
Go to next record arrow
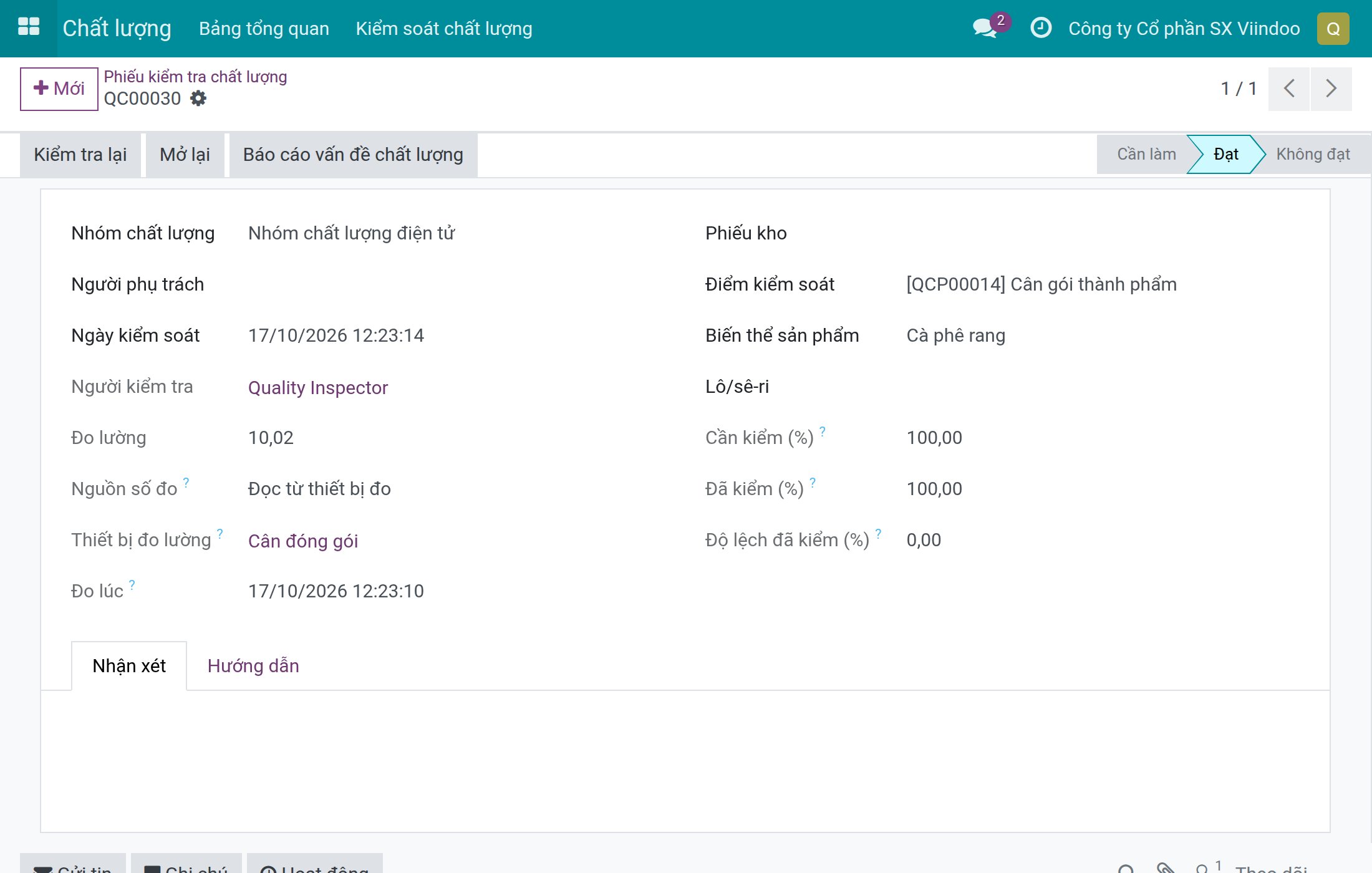coord(1331,89)
